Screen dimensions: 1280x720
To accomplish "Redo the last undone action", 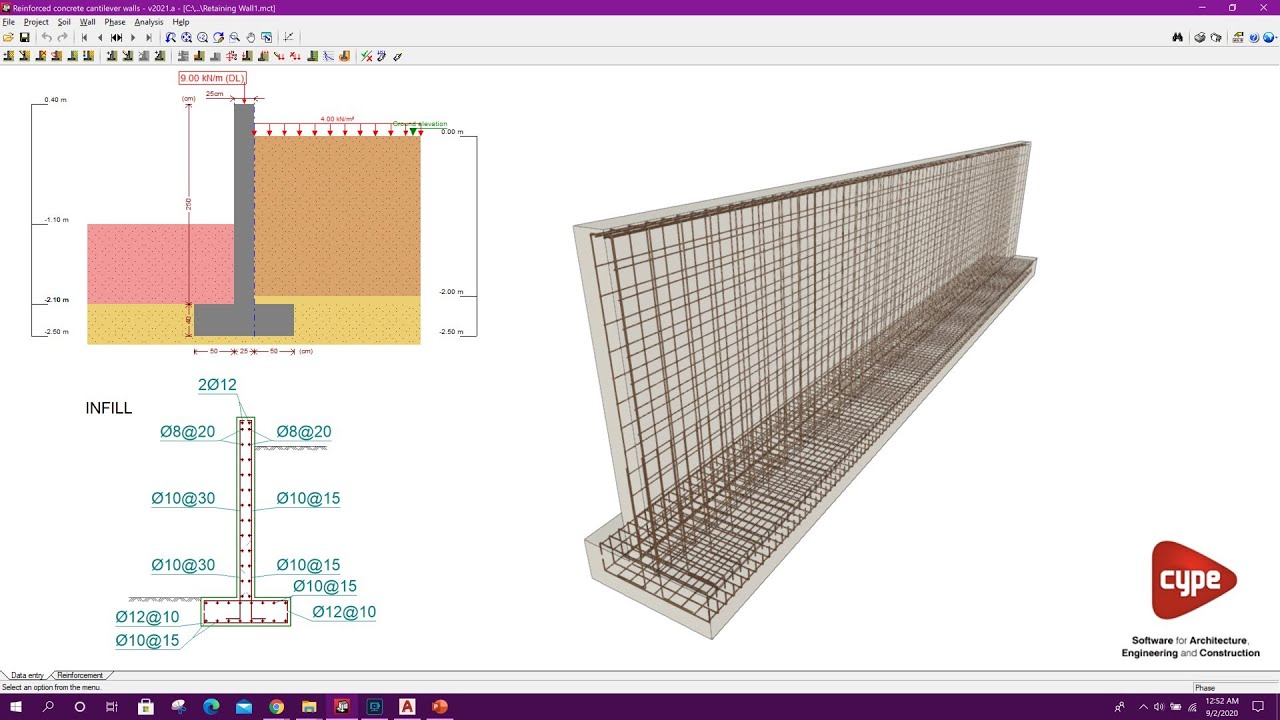I will [62, 37].
